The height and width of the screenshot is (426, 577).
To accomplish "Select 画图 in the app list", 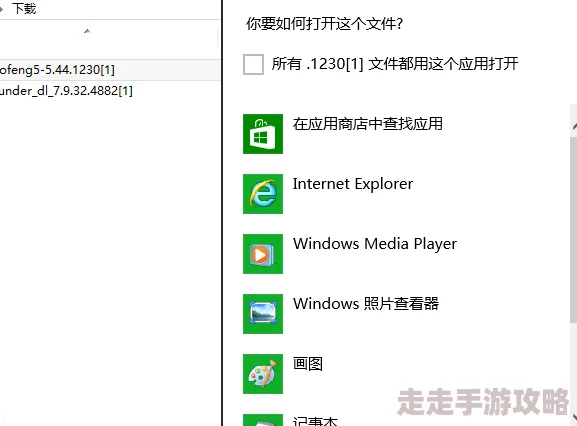I will (308, 364).
